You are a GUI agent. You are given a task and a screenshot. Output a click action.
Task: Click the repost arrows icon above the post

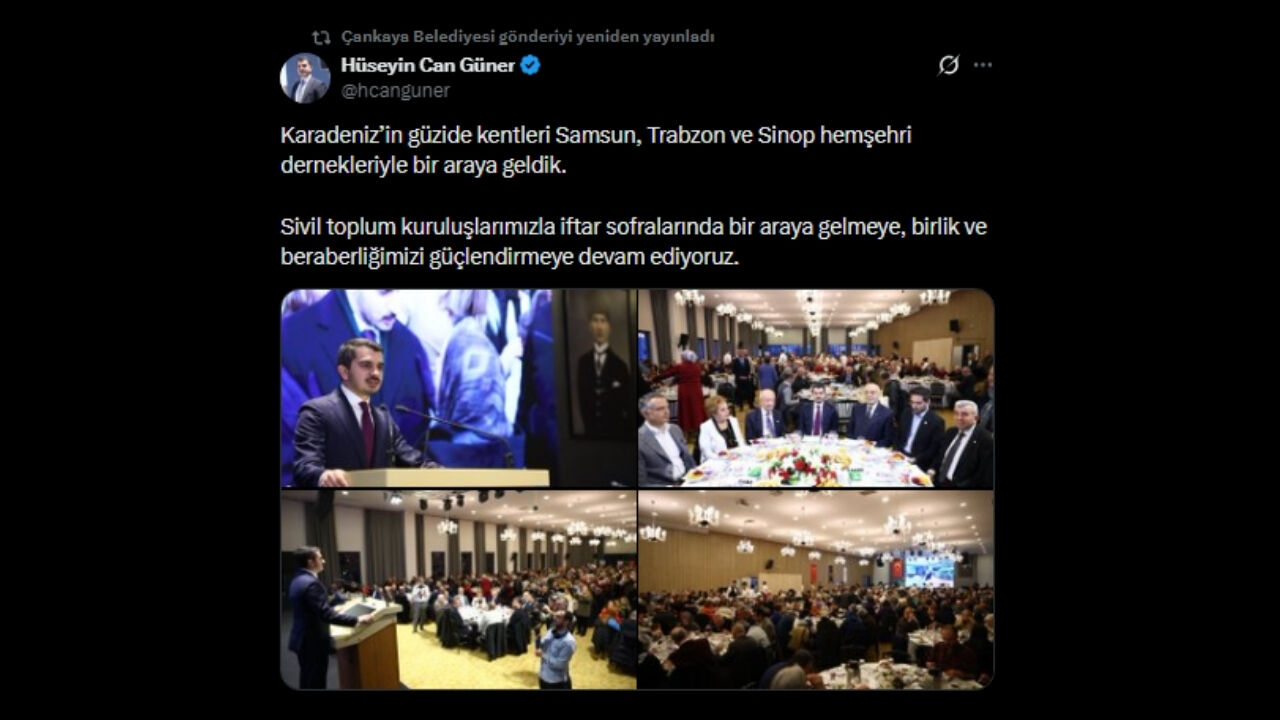click(x=321, y=37)
